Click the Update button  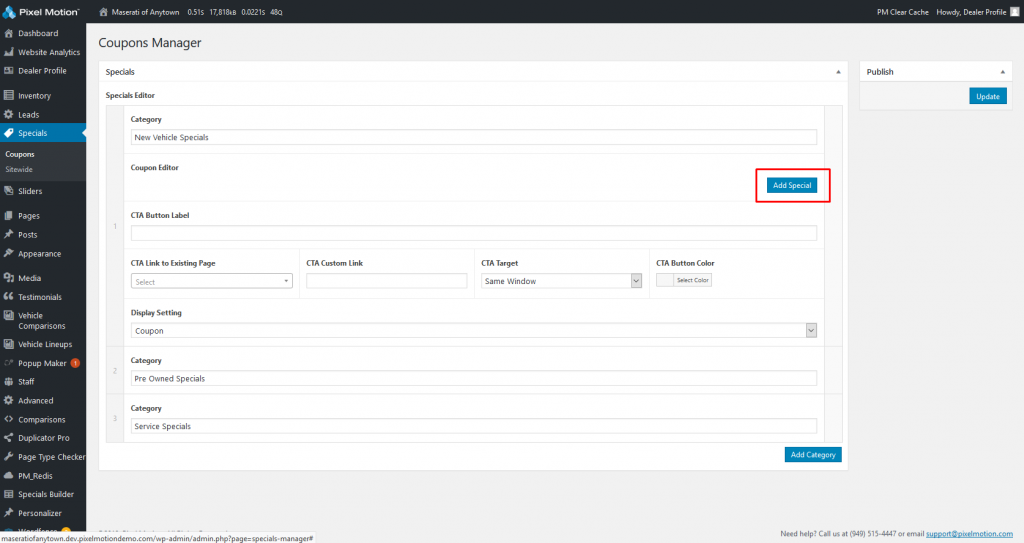click(988, 96)
